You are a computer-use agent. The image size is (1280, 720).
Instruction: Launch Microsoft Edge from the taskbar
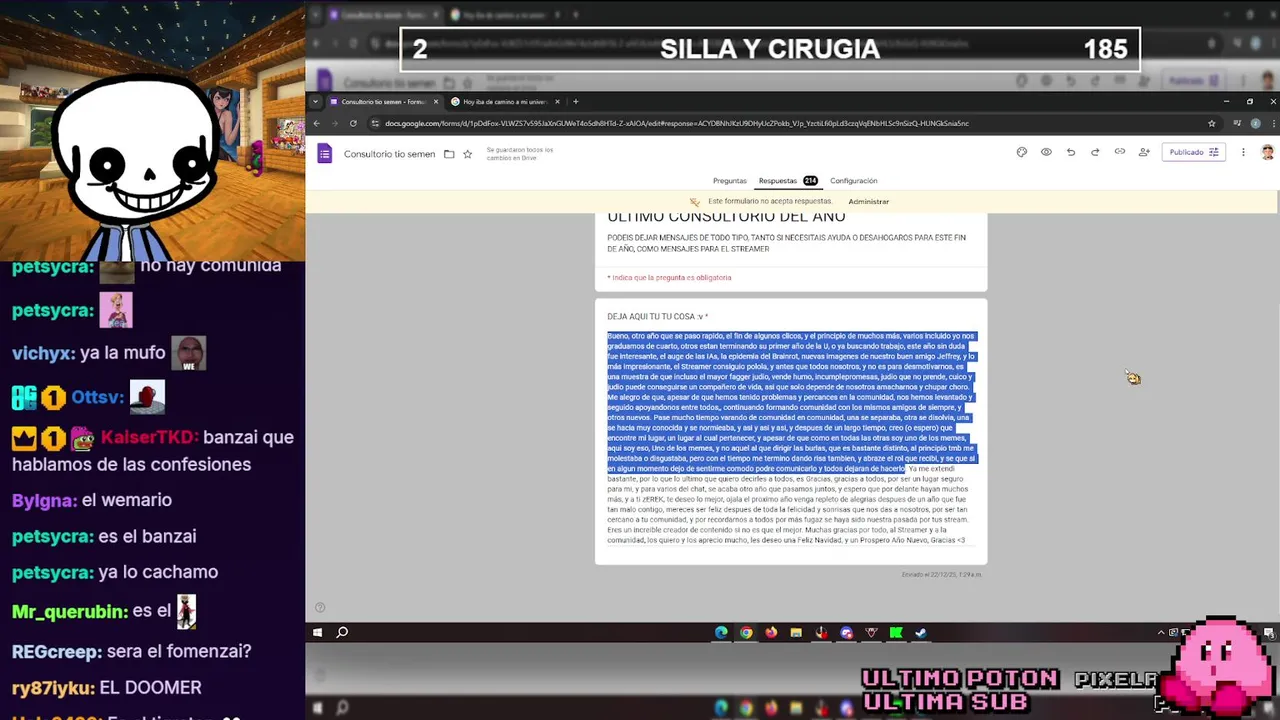[721, 633]
